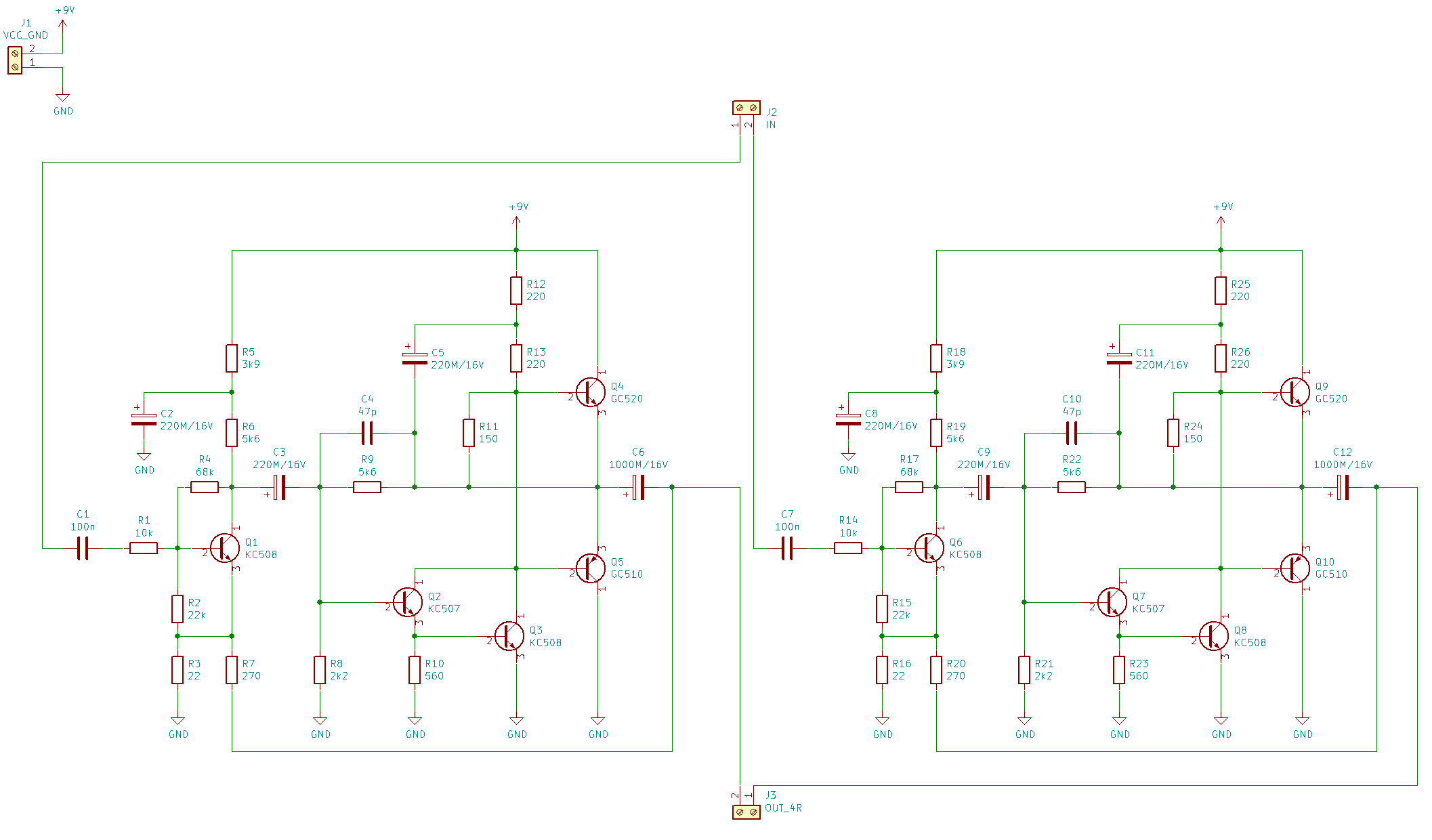Screen dimensions: 1432x840
Task: Click the '220M/16V' value of C11
Action: click(x=1162, y=364)
